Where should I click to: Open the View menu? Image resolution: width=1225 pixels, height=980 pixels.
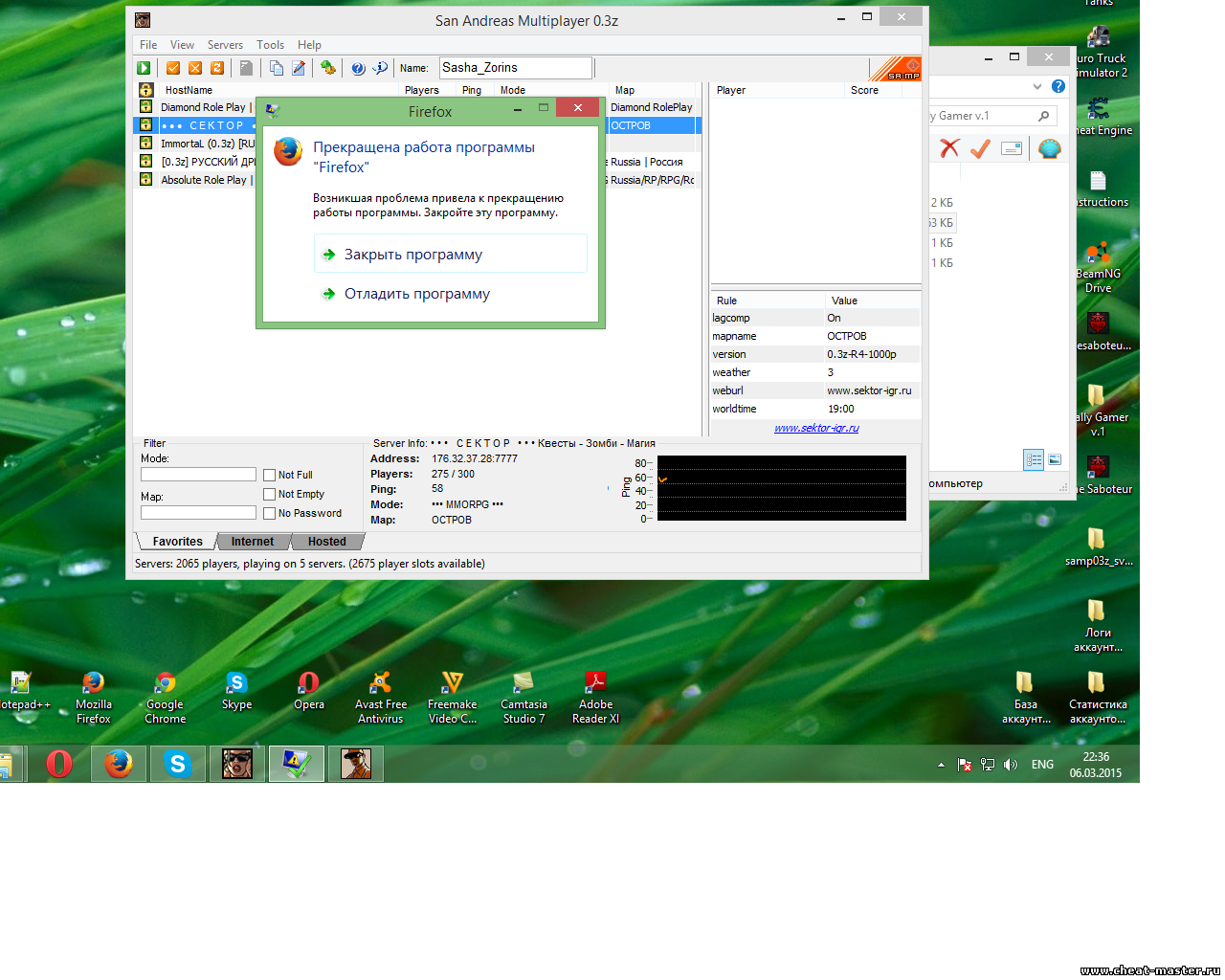click(x=182, y=45)
